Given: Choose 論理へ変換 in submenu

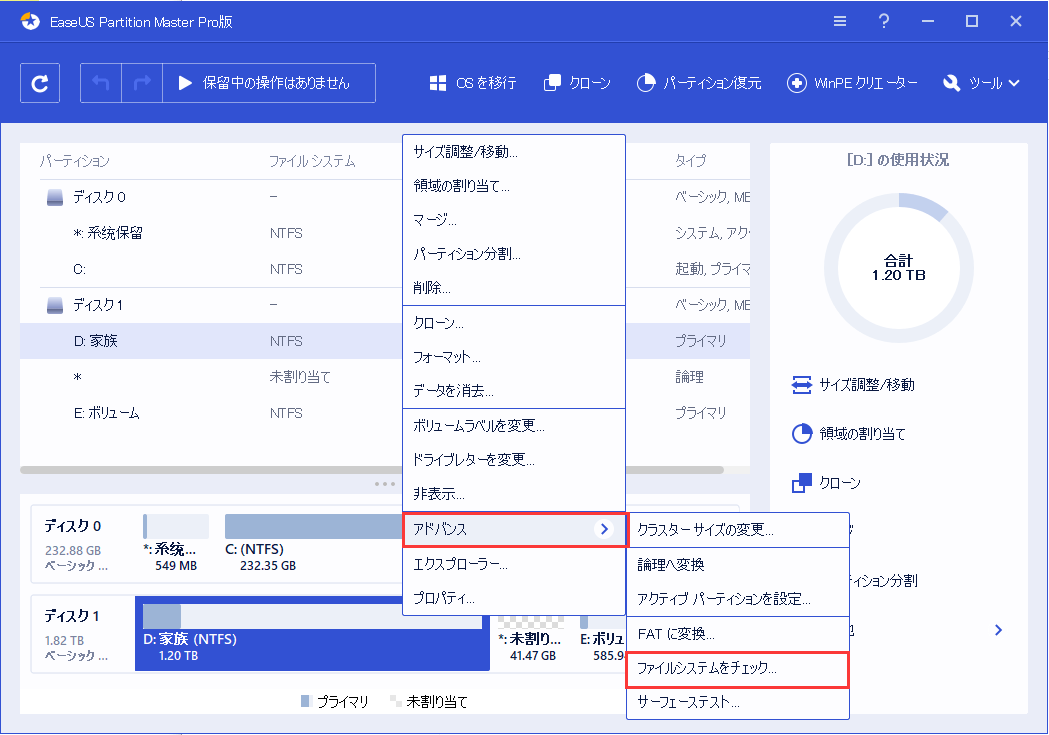Looking at the screenshot, I should [x=738, y=565].
